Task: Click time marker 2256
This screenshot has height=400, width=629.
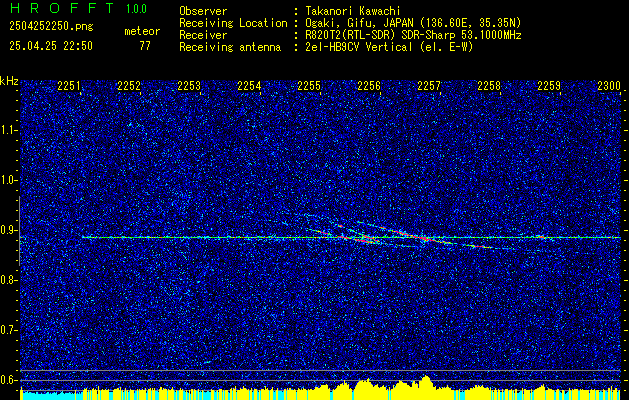Action: coord(369,86)
